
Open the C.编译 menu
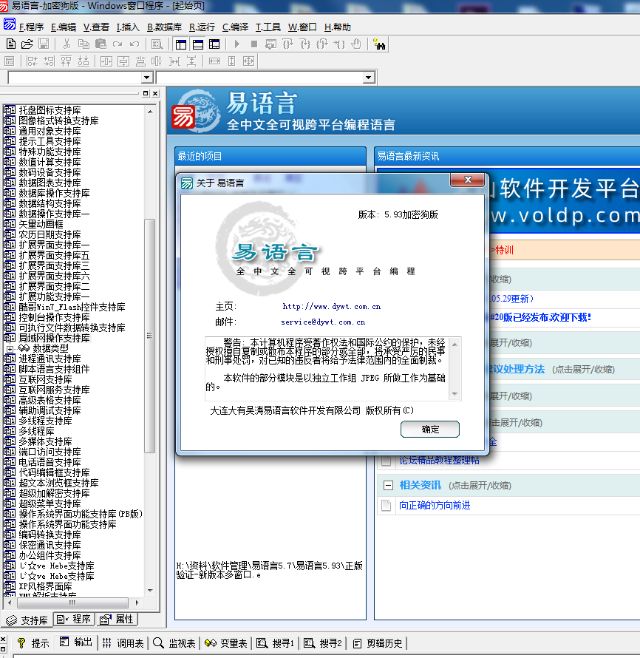pyautogui.click(x=235, y=27)
